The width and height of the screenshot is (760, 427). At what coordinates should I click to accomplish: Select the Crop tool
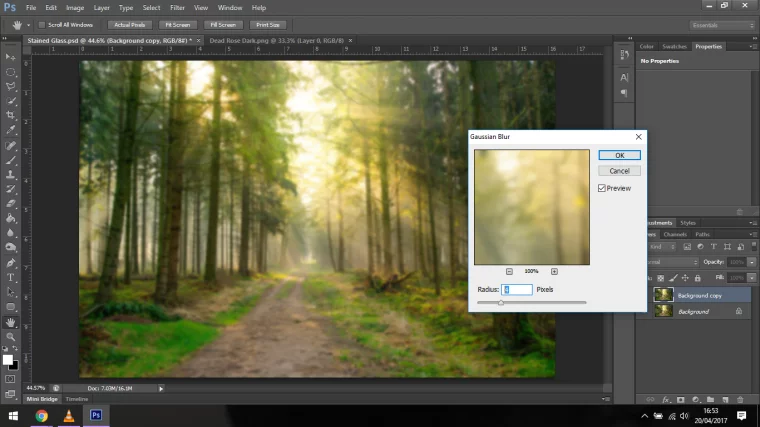pos(10,115)
